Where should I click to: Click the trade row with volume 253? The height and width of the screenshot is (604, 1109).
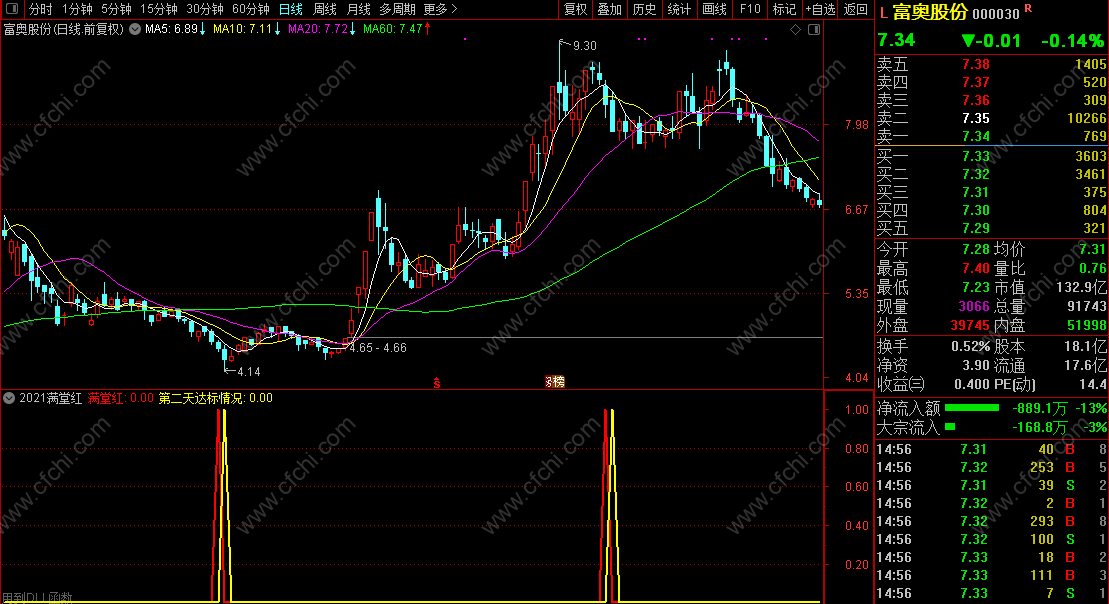coord(991,467)
